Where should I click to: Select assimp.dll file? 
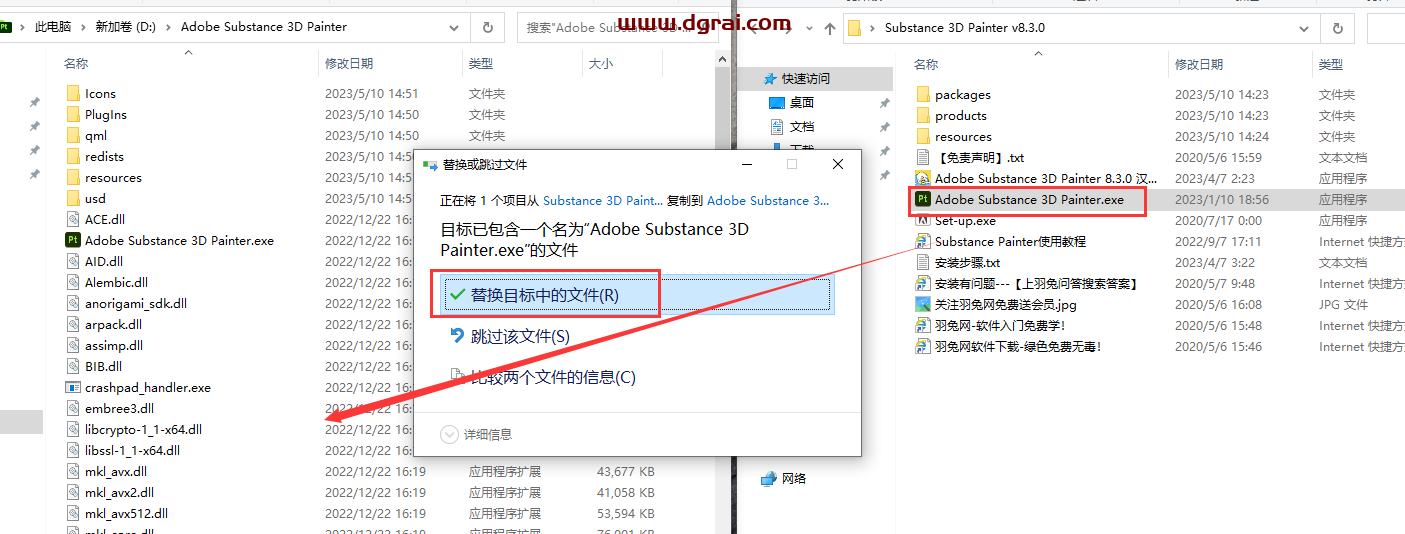pyautogui.click(x=114, y=345)
